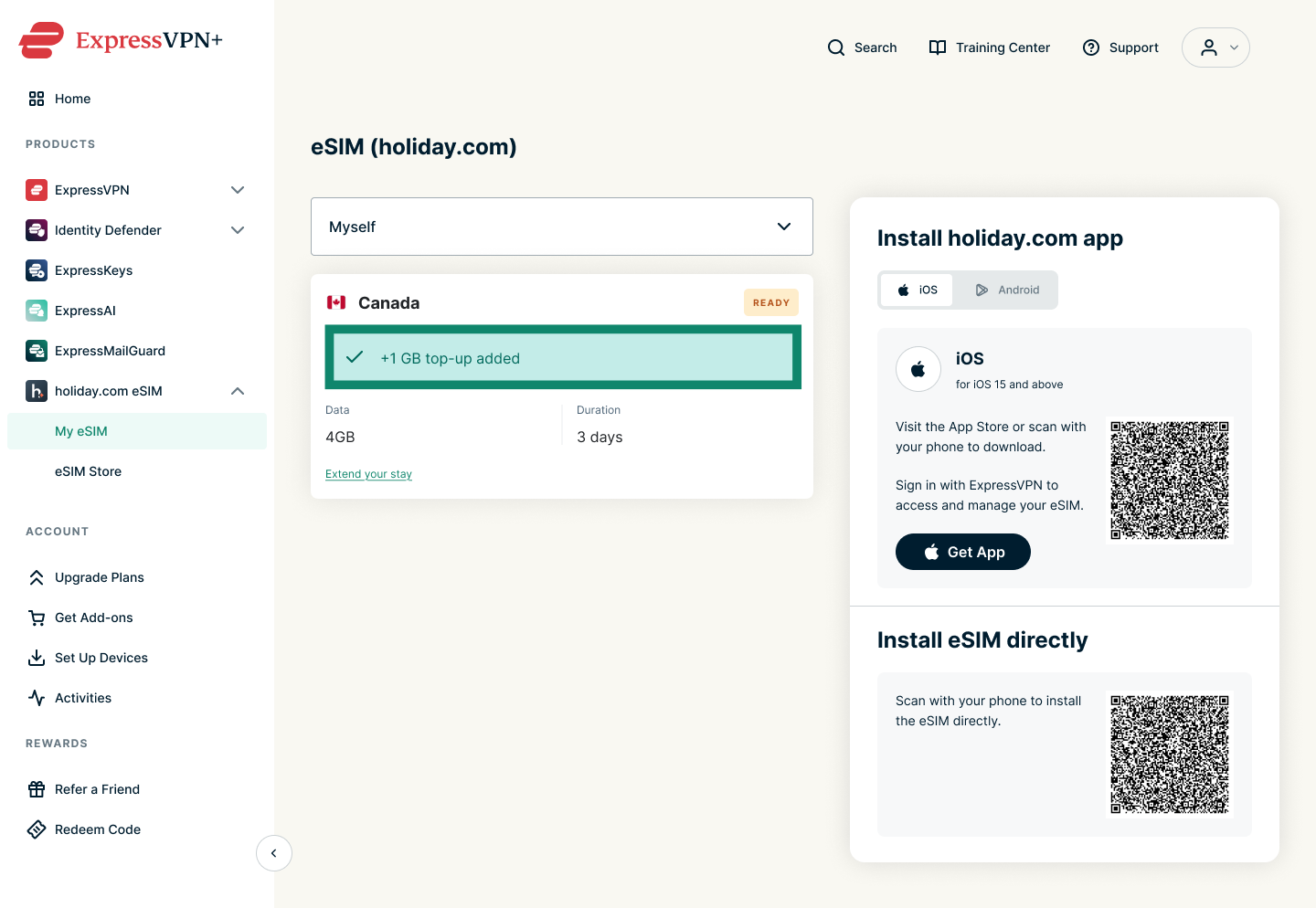Click the 'for iOS 15 and above' text
The height and width of the screenshot is (908, 1316).
click(1010, 385)
